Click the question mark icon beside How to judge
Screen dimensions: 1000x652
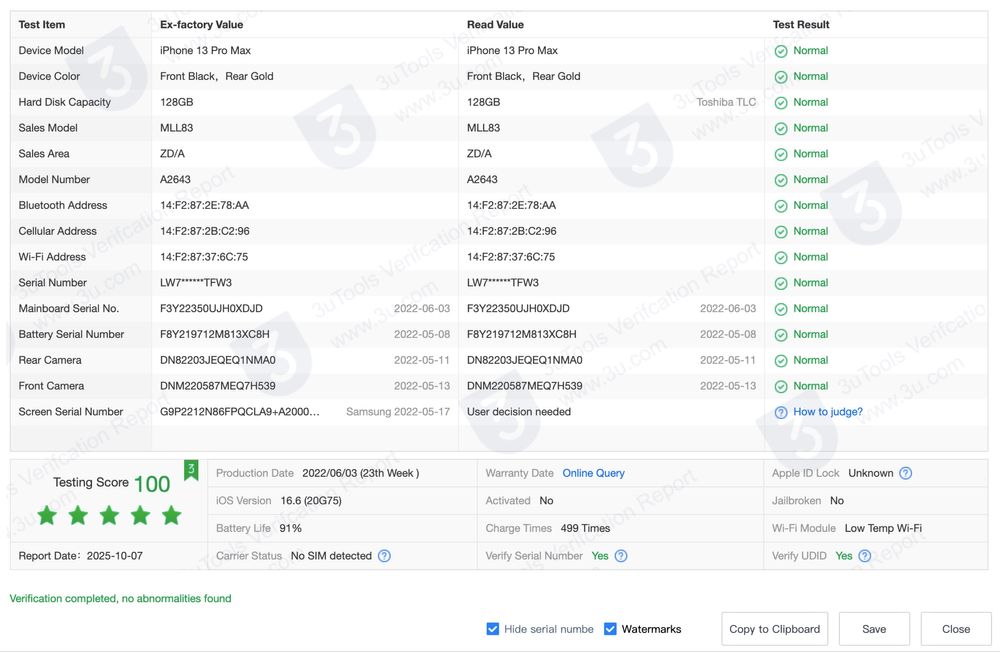tap(781, 413)
